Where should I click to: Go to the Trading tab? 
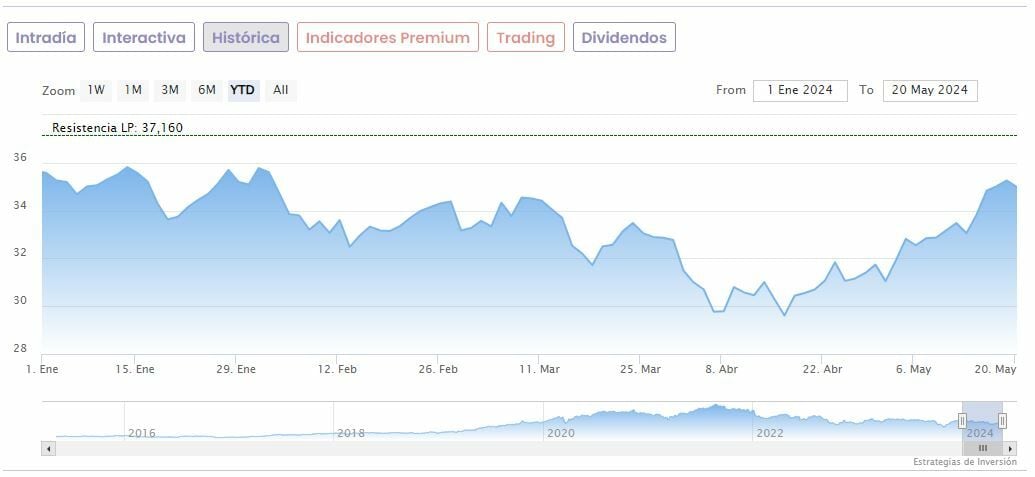pos(525,38)
